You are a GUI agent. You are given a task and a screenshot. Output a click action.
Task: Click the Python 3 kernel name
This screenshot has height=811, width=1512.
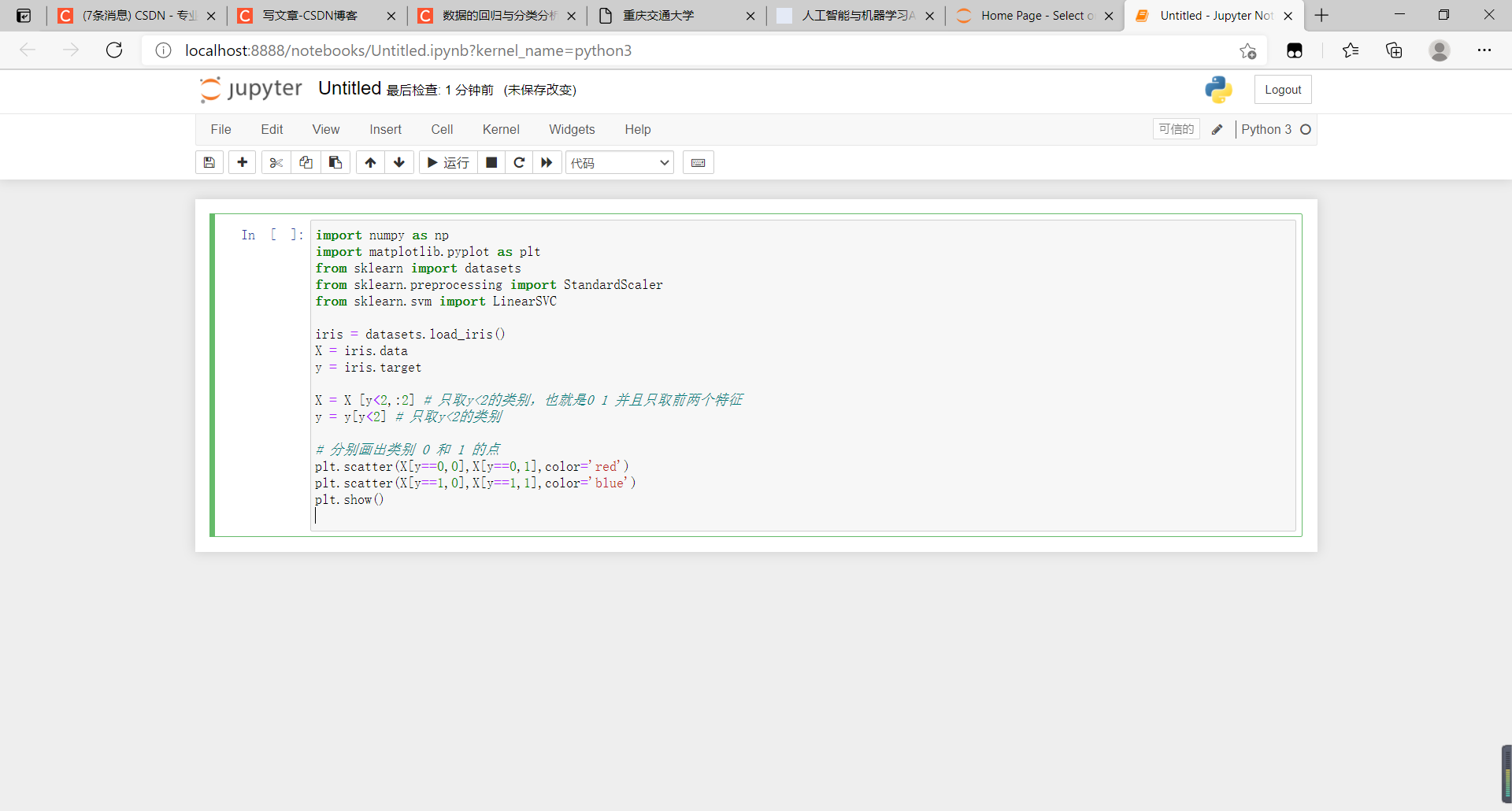click(1266, 129)
